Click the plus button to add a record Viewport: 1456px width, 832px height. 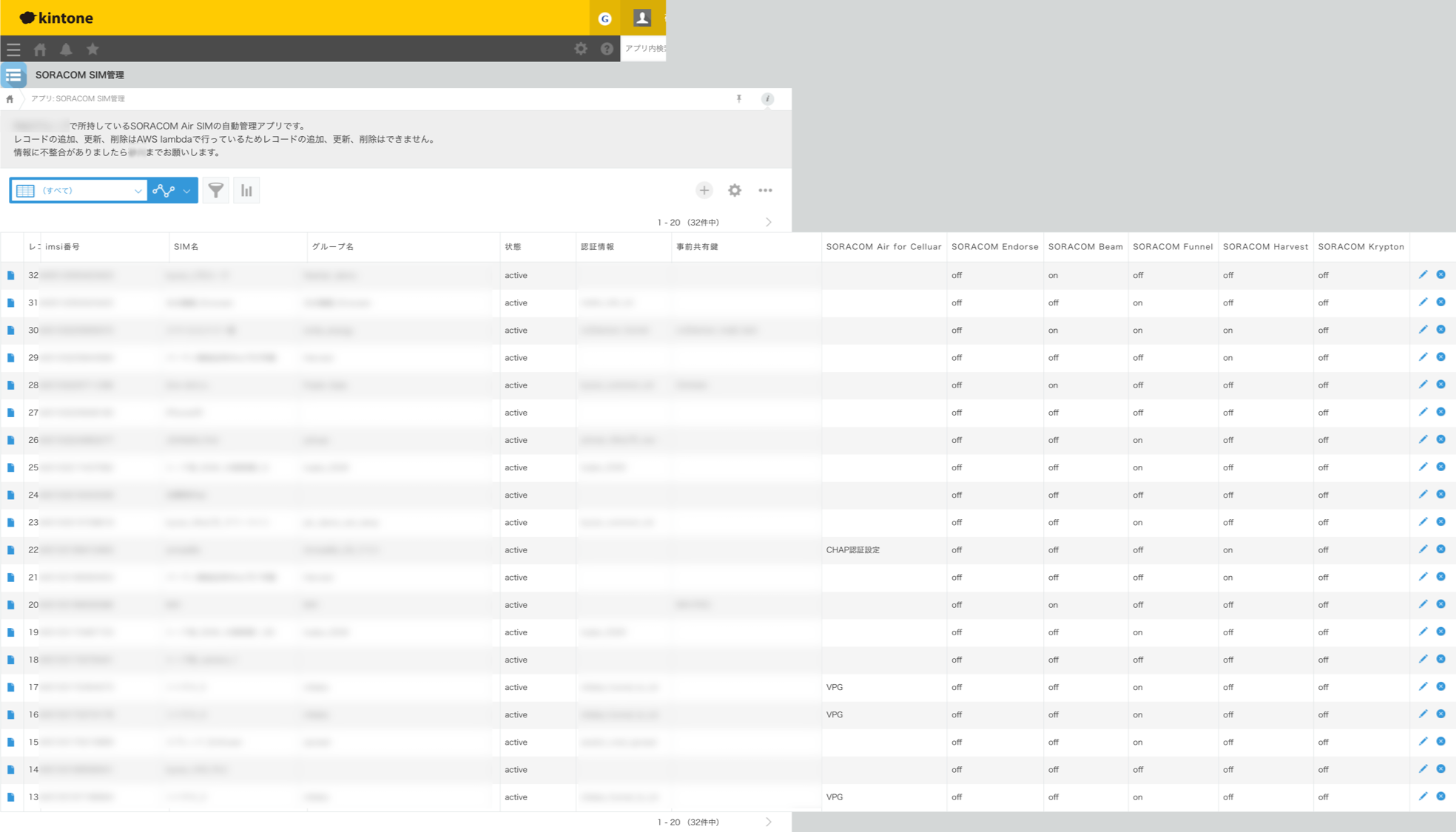(x=704, y=190)
